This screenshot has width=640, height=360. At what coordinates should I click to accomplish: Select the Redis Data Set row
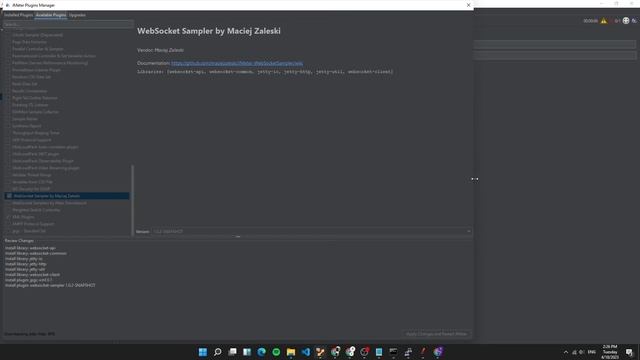67,84
